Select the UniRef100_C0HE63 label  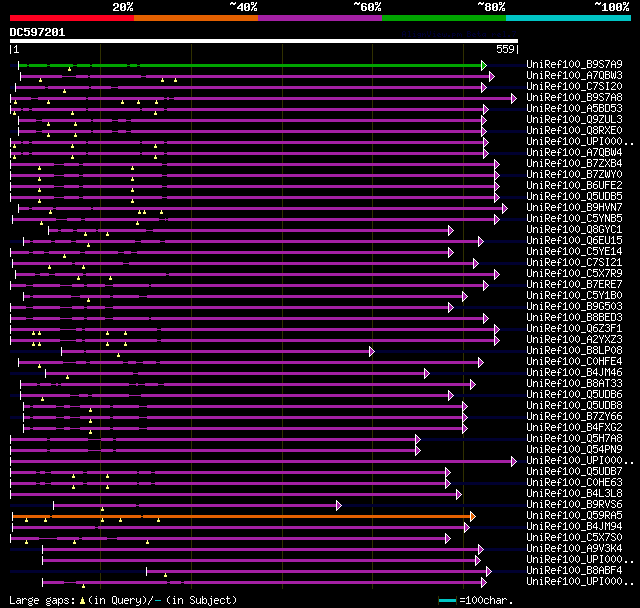coord(574,483)
